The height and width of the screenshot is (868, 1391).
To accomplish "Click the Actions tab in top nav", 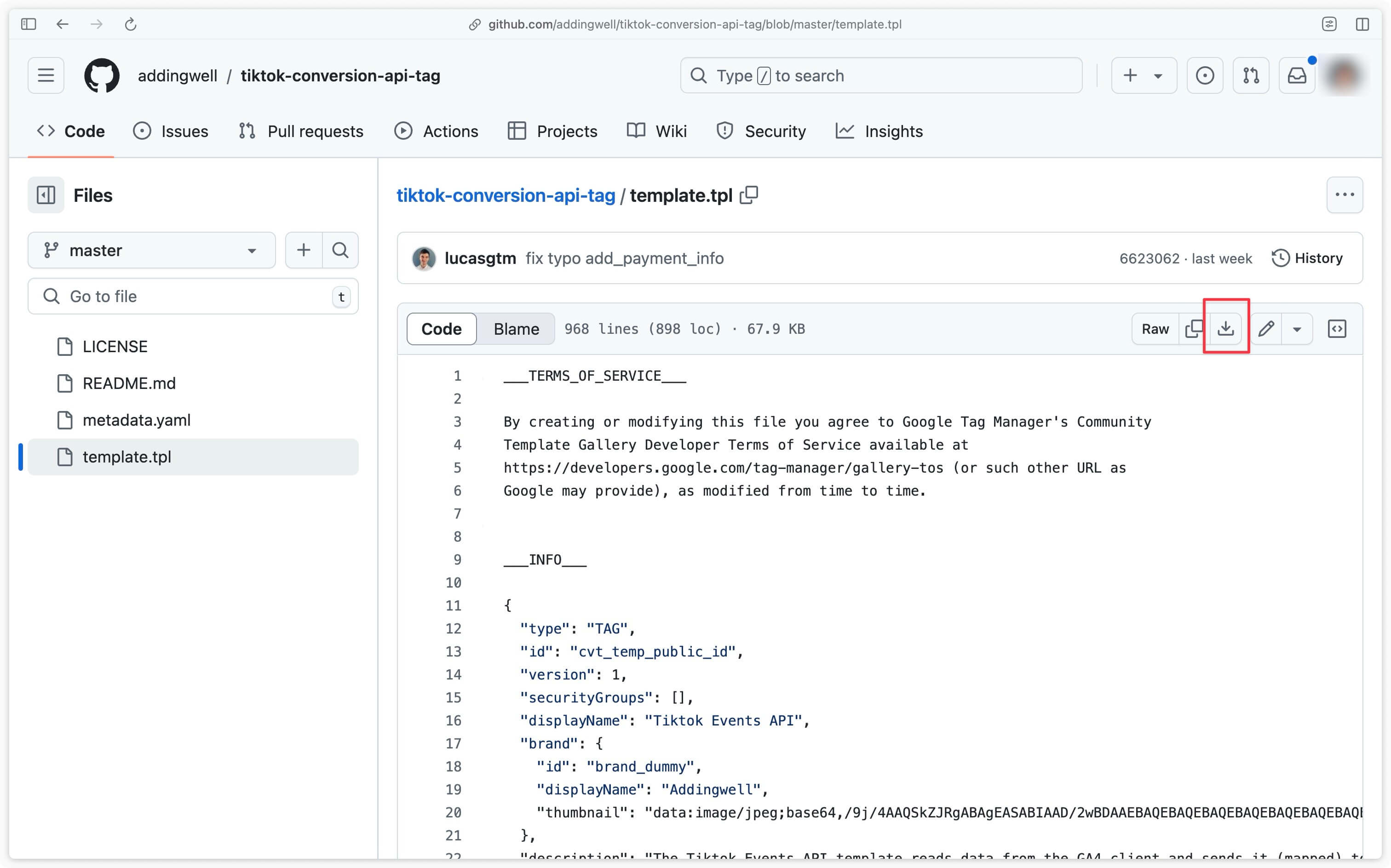I will tap(436, 131).
